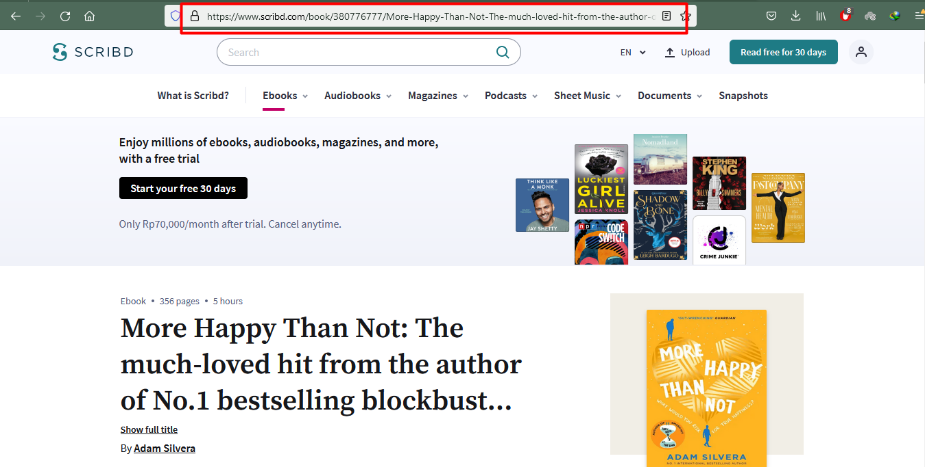Click the '5 hours' text
The height and width of the screenshot is (467, 925).
228,301
